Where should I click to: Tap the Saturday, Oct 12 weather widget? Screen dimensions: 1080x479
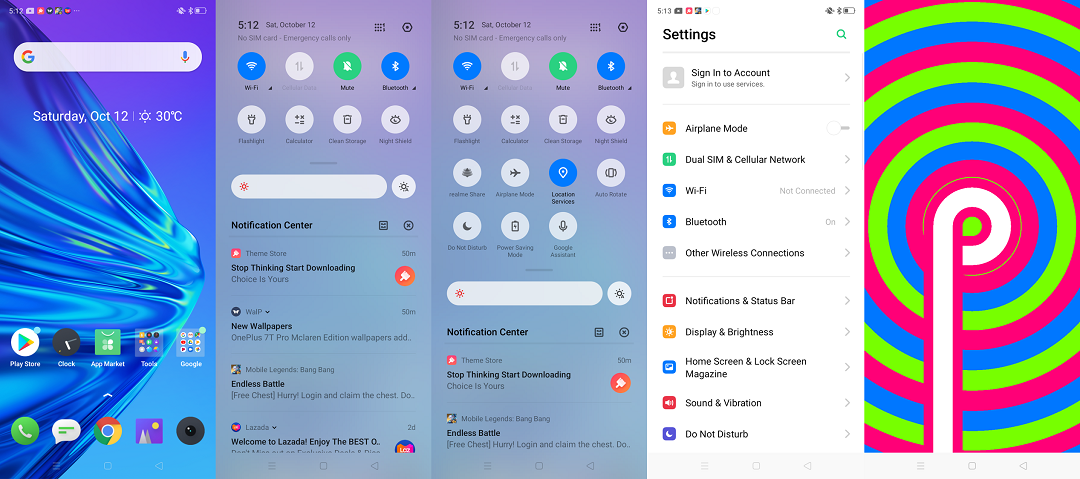click(x=107, y=116)
